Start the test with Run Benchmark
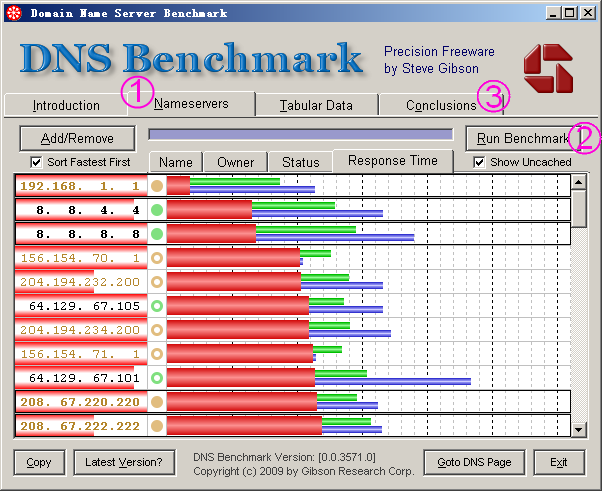This screenshot has height=491, width=602. pyautogui.click(x=523, y=138)
